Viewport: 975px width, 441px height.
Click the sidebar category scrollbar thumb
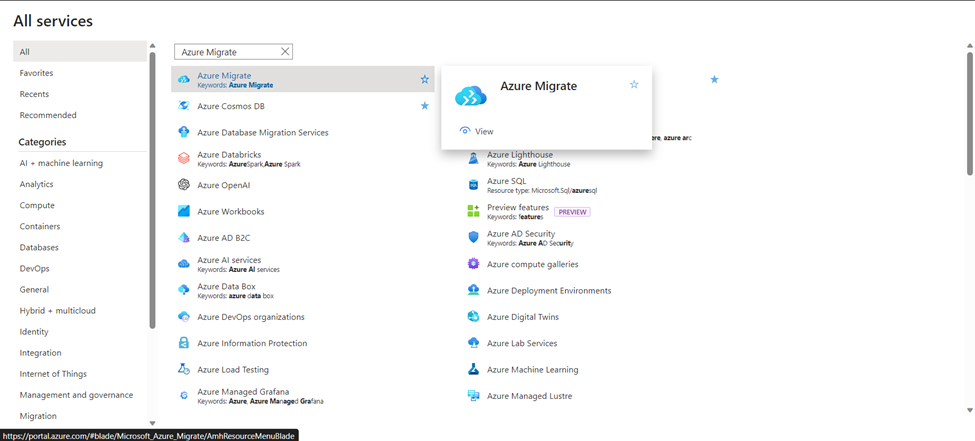(x=153, y=190)
